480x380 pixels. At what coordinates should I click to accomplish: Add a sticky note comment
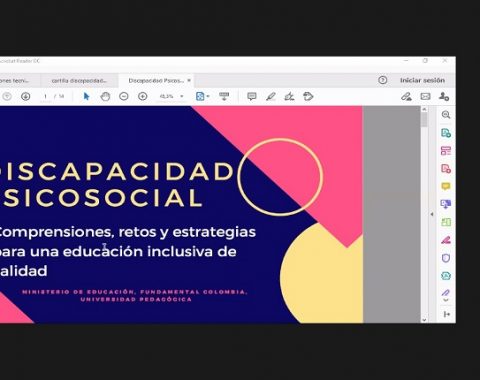pyautogui.click(x=252, y=97)
